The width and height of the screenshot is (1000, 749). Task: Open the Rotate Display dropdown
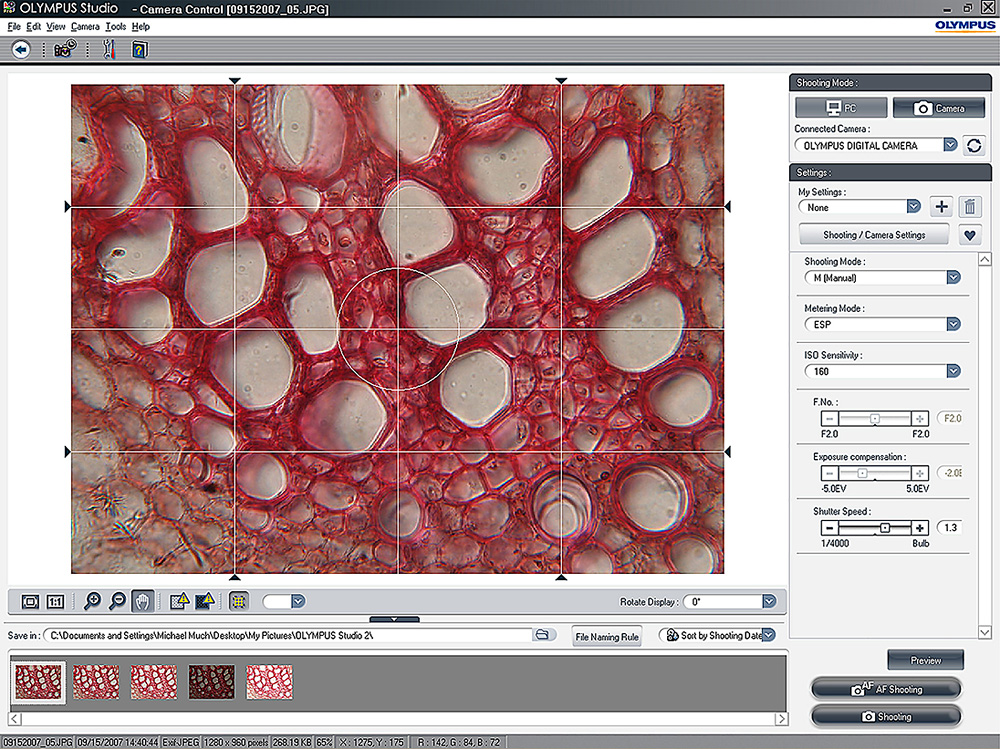click(768, 602)
